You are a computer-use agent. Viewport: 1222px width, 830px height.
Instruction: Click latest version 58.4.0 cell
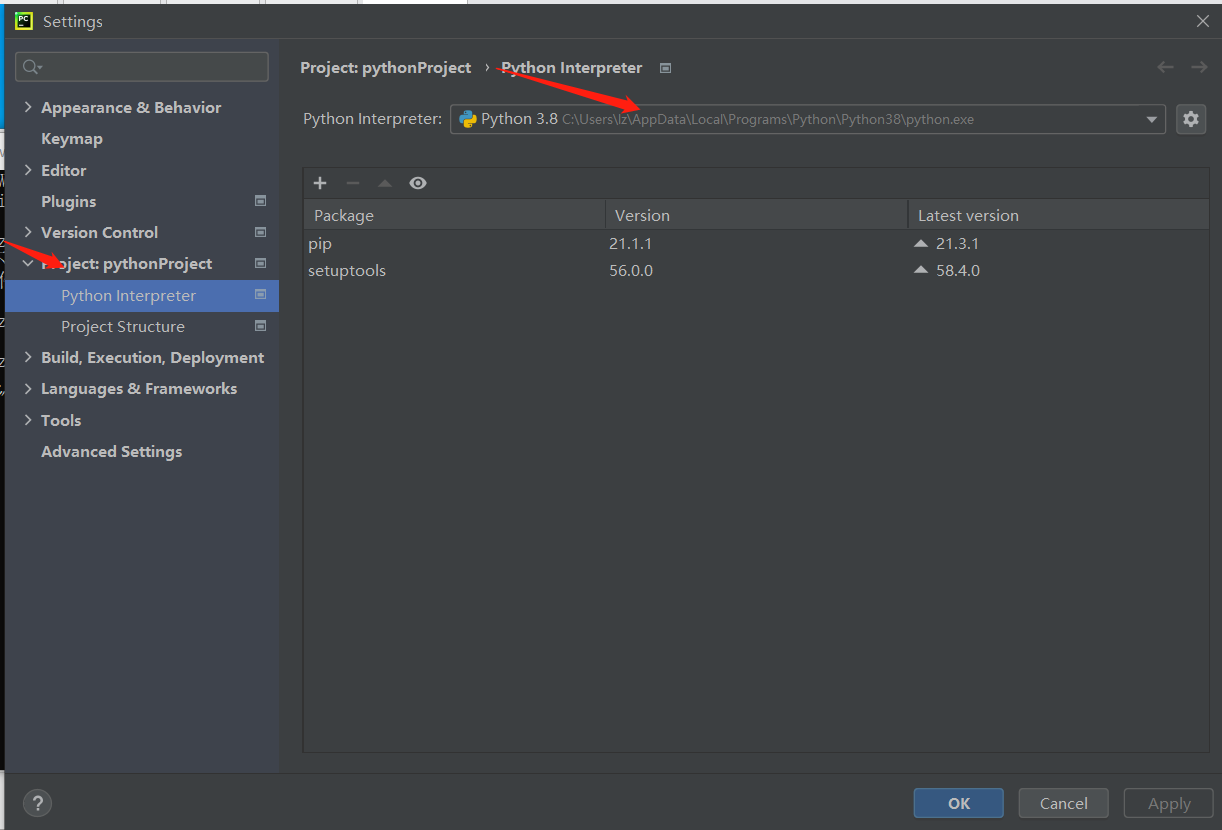tap(958, 270)
